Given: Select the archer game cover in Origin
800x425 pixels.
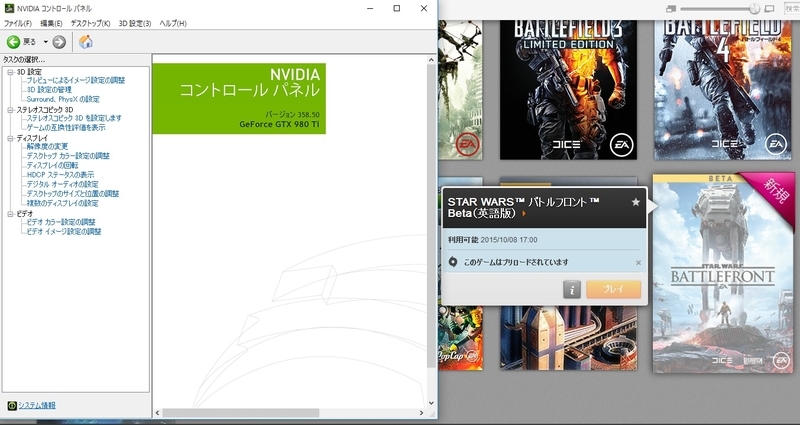Looking at the screenshot, I should [x=460, y=90].
